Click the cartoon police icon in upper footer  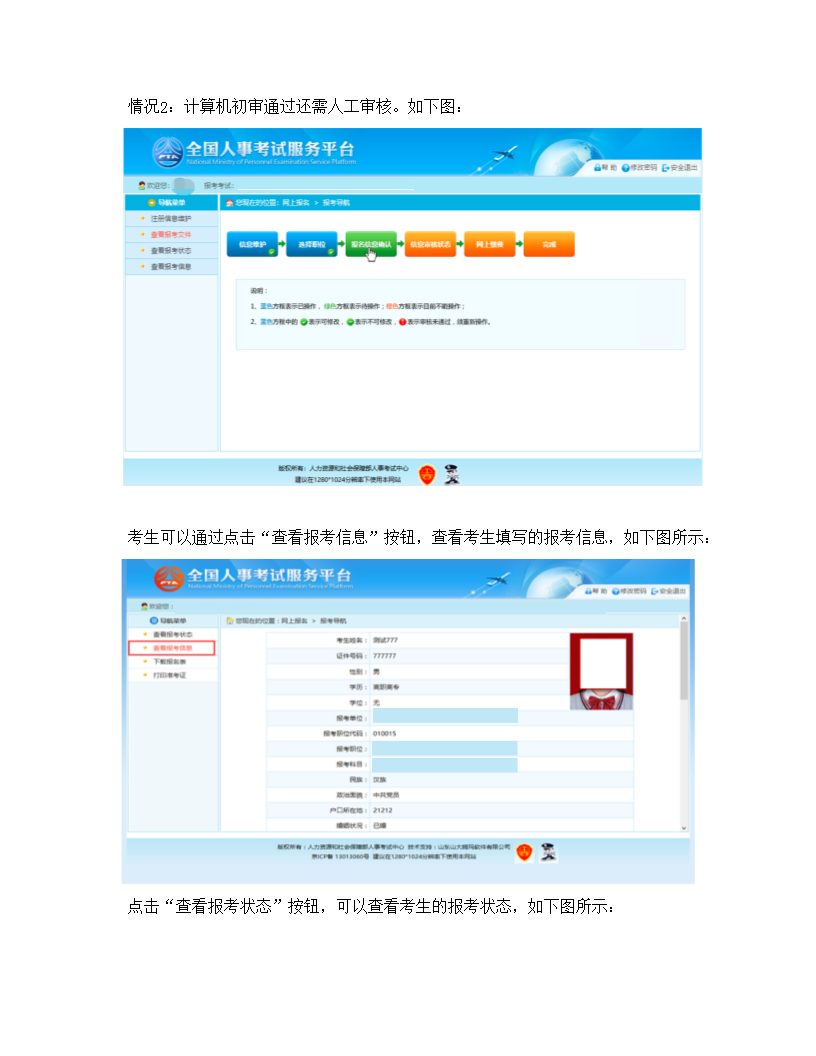(452, 474)
